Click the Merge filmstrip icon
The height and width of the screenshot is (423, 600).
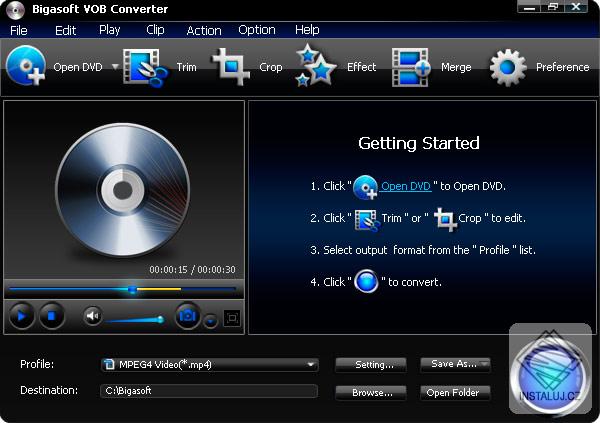pyautogui.click(x=411, y=67)
